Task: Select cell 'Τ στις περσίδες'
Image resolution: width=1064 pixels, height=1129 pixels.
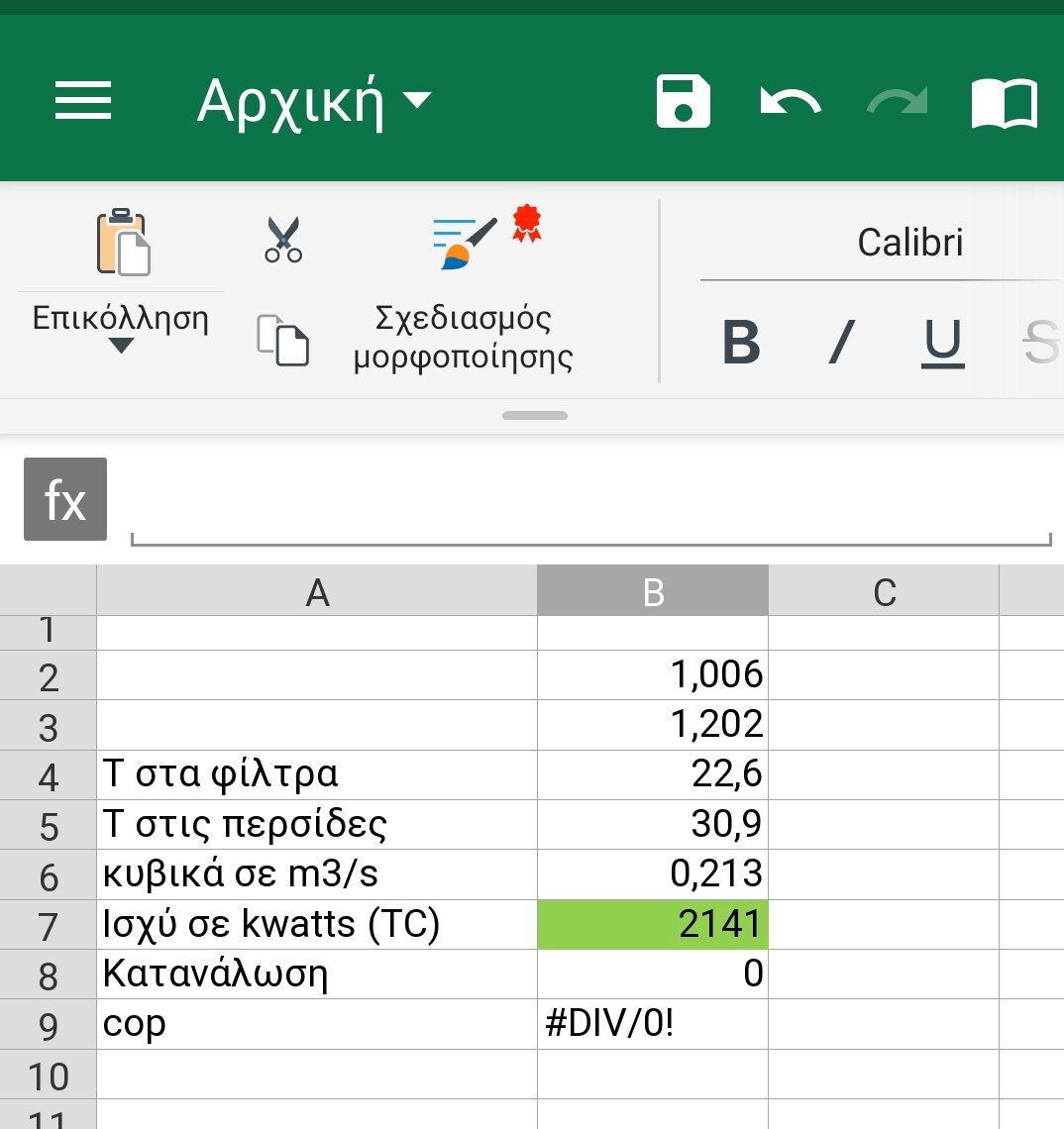Action: [317, 824]
